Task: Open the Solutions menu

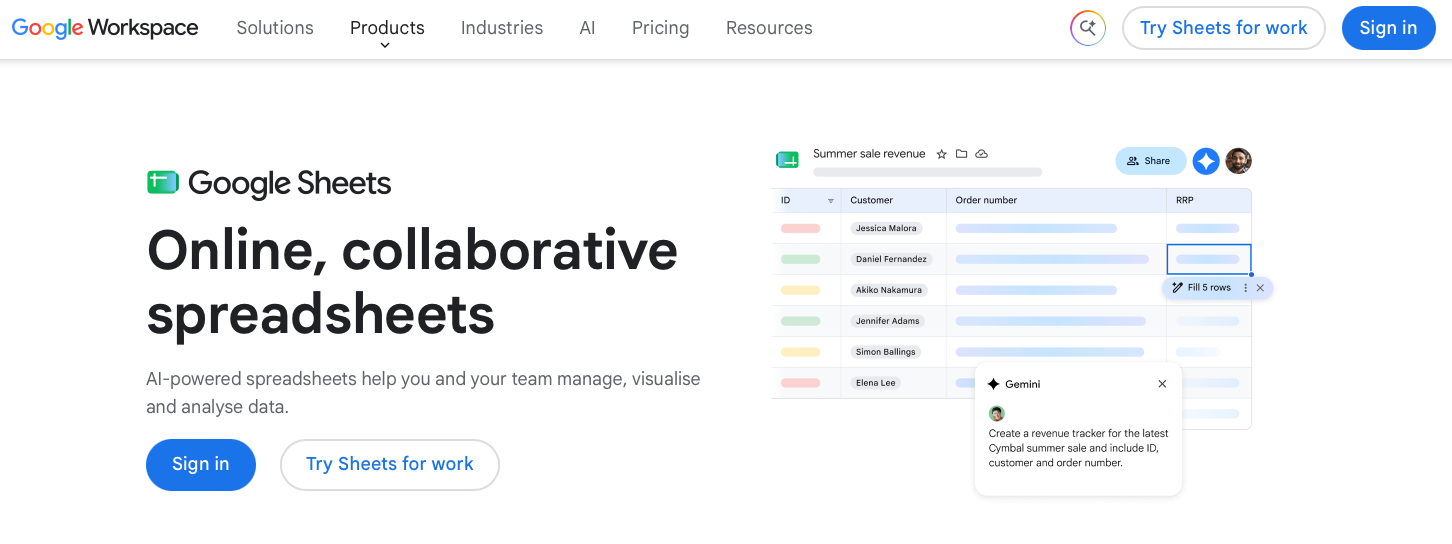Action: click(275, 28)
